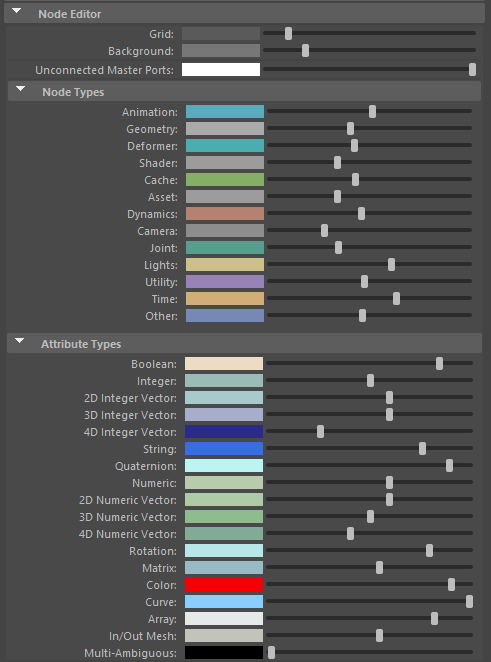Open the Background color swatch
Screen dimensions: 491x662
221,51
